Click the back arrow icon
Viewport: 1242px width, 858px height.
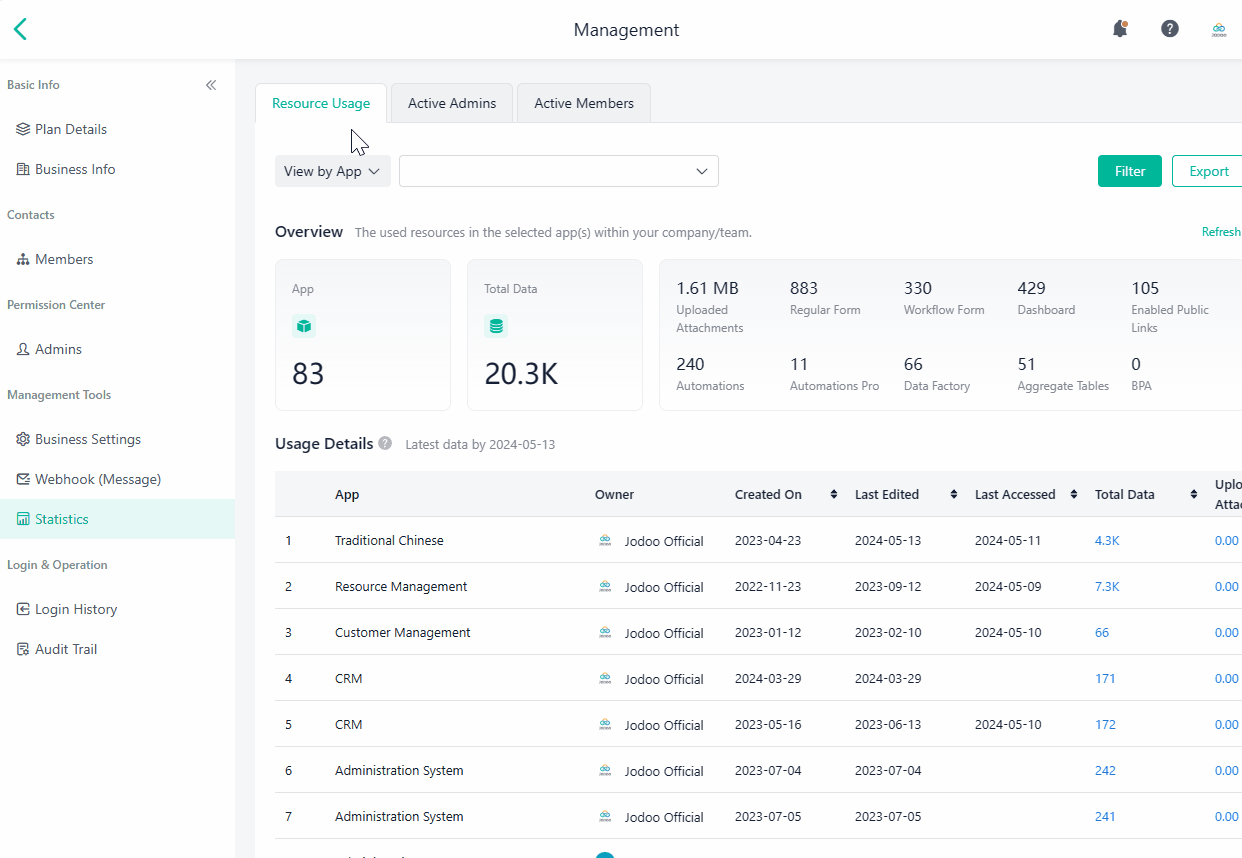tap(20, 29)
